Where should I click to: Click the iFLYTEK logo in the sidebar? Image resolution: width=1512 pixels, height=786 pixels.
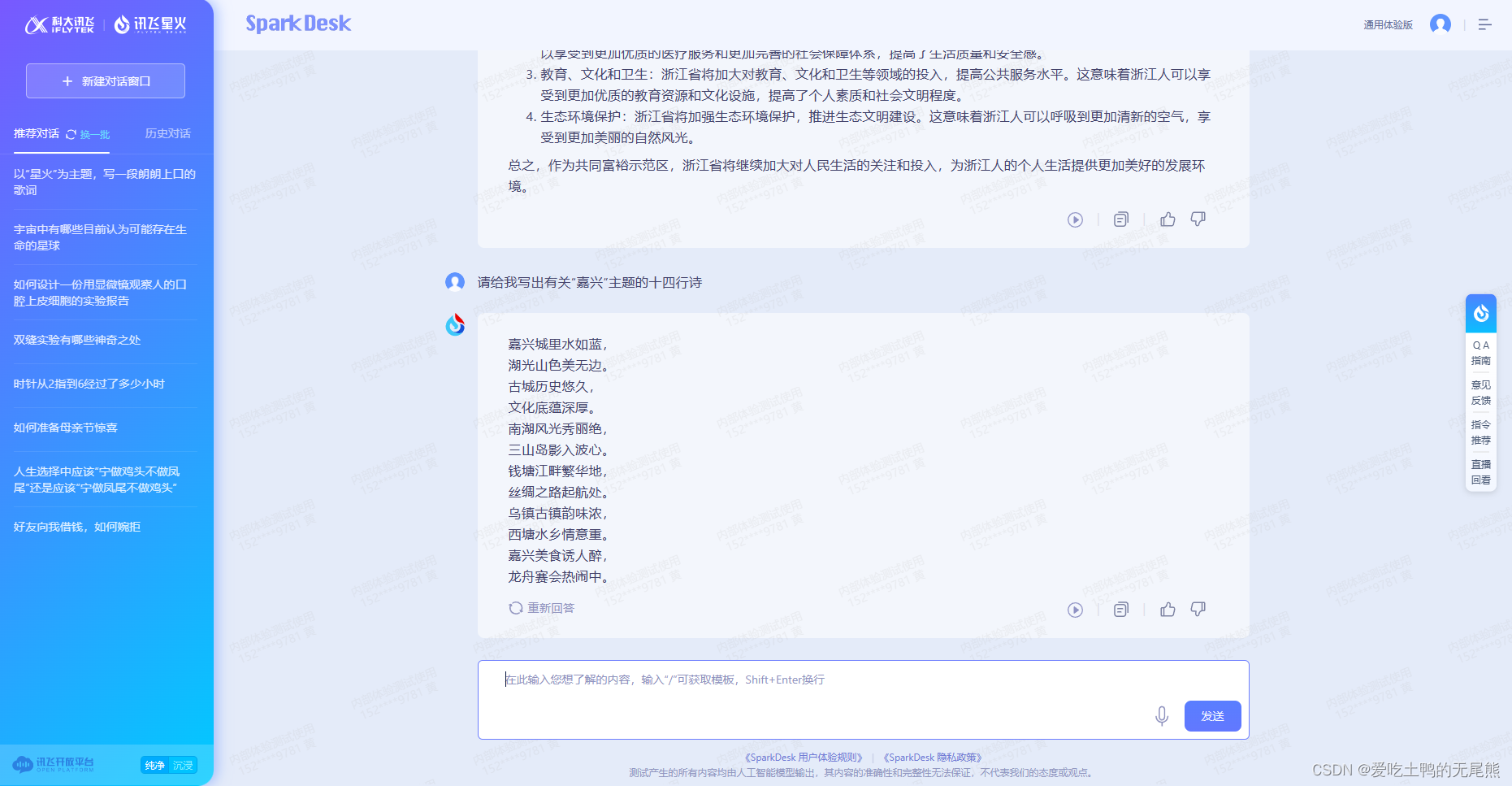[59, 24]
